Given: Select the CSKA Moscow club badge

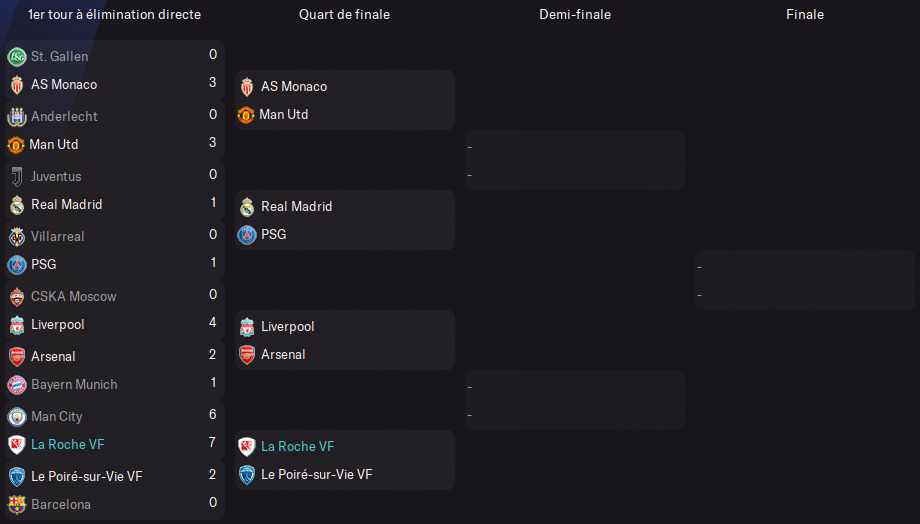Looking at the screenshot, I should coord(16,297).
